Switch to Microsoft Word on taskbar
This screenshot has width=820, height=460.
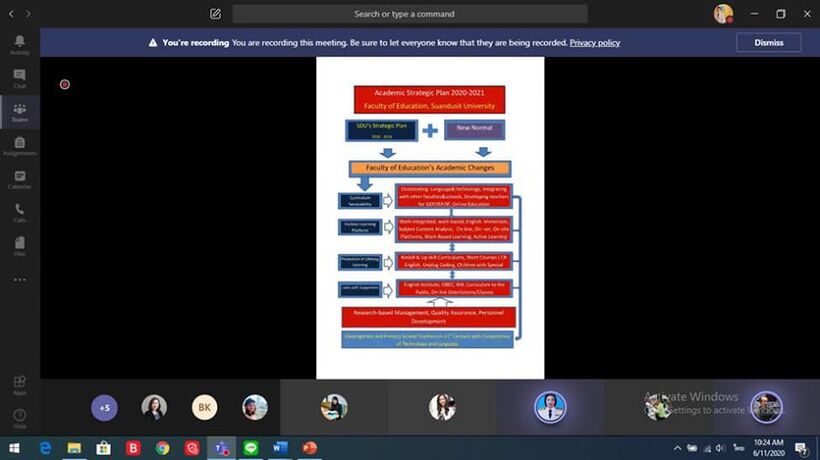click(280, 448)
